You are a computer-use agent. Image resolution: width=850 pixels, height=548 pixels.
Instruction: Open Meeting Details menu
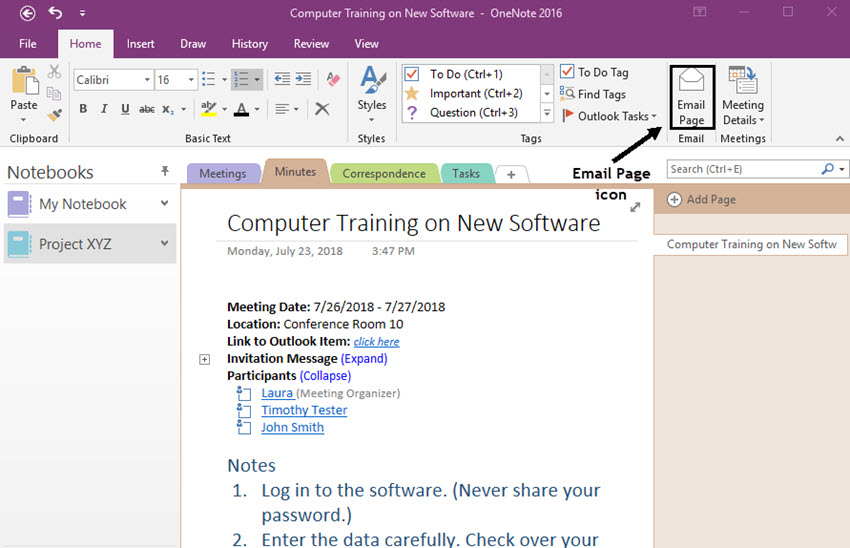743,96
